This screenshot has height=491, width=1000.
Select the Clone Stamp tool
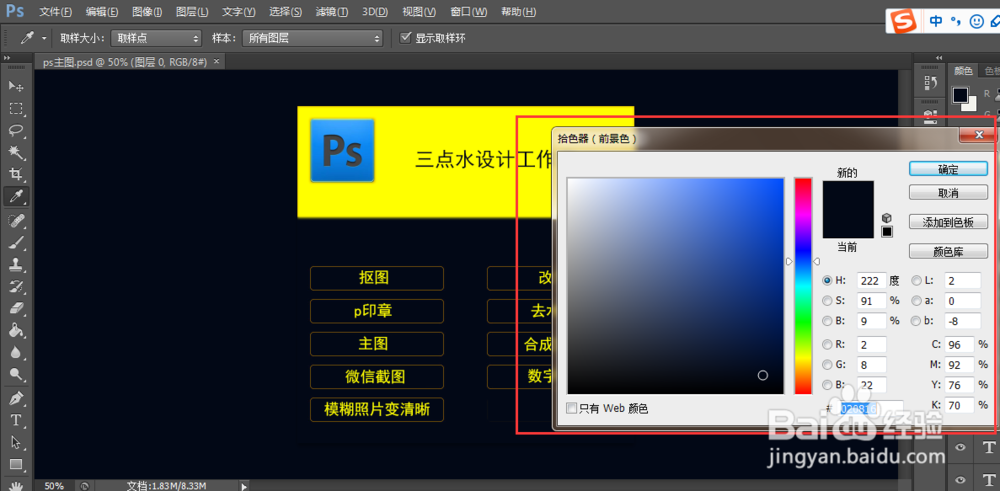16,264
